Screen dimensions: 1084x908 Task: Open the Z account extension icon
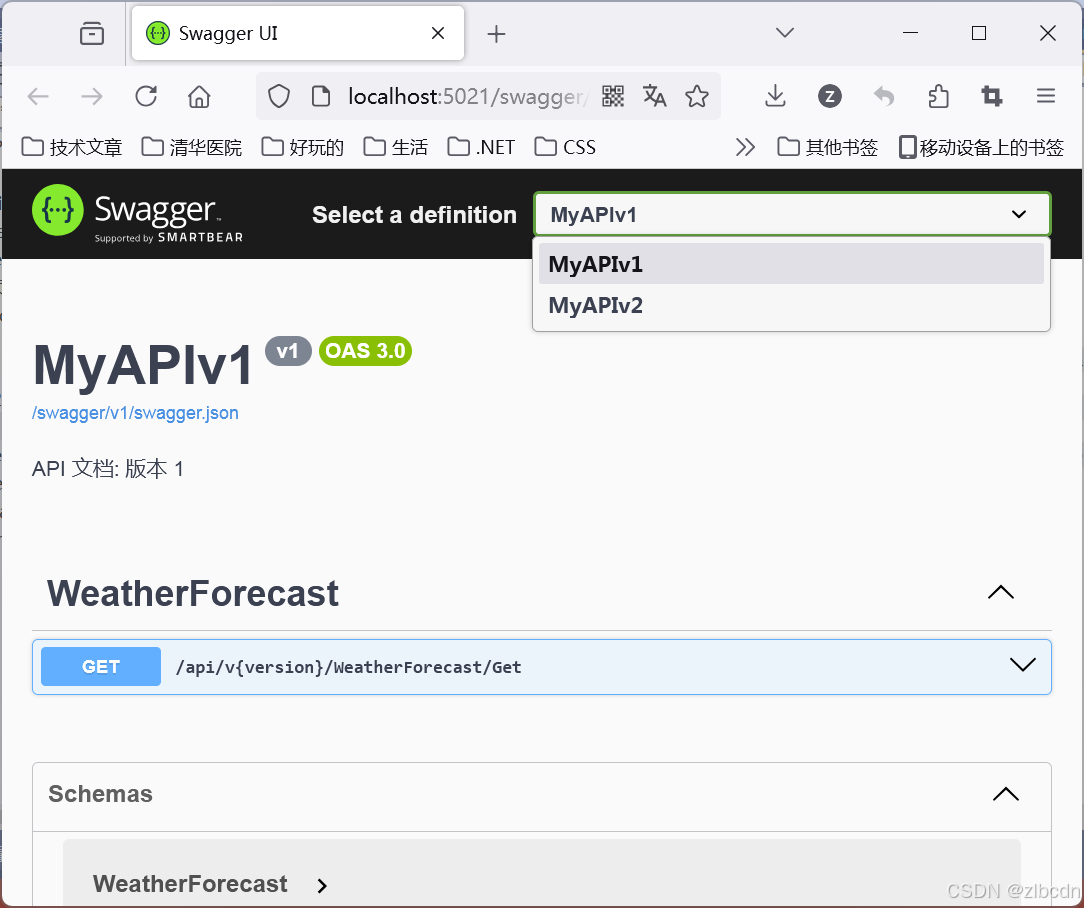830,96
